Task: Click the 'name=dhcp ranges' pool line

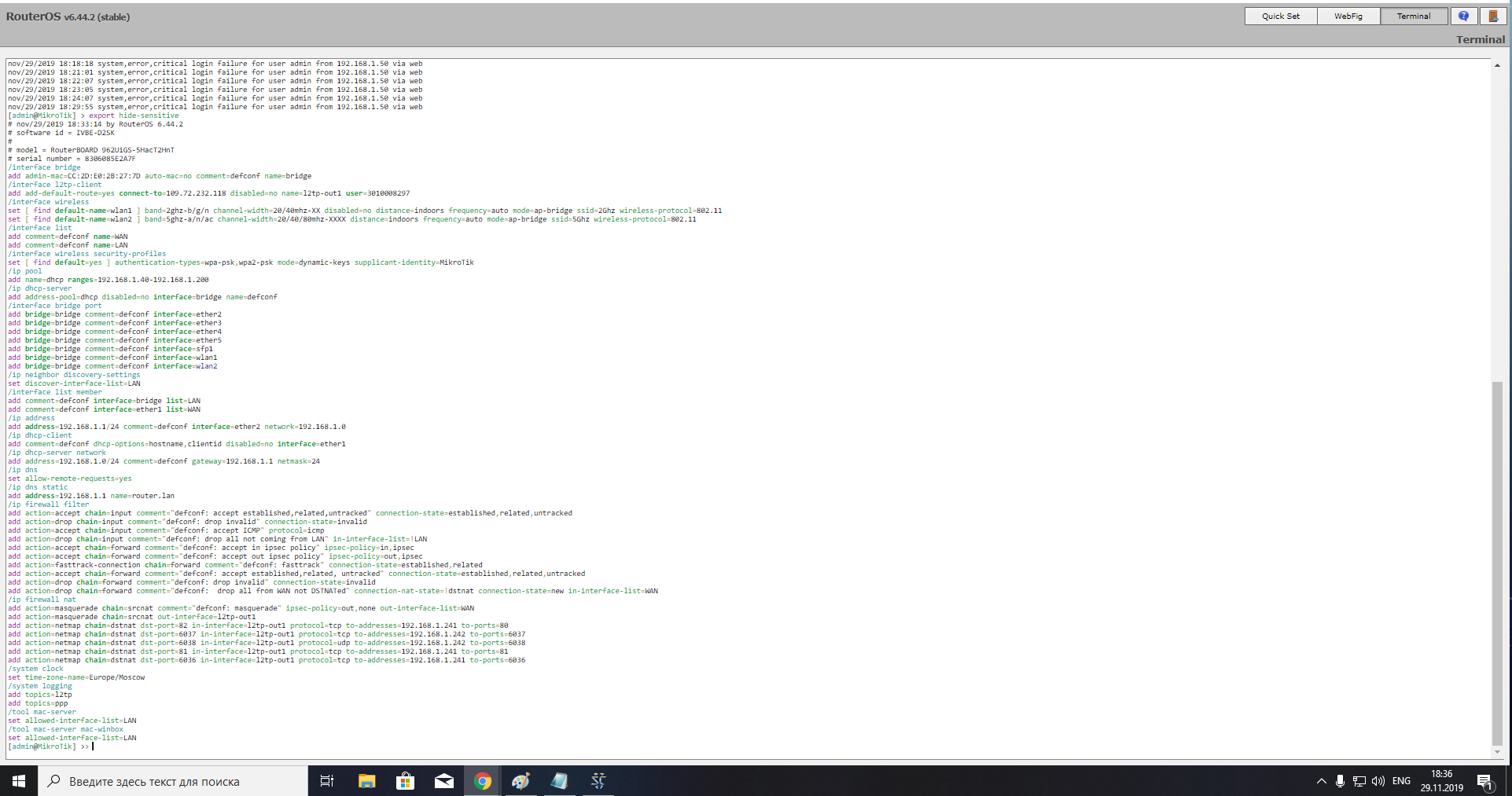Action: [109, 280]
